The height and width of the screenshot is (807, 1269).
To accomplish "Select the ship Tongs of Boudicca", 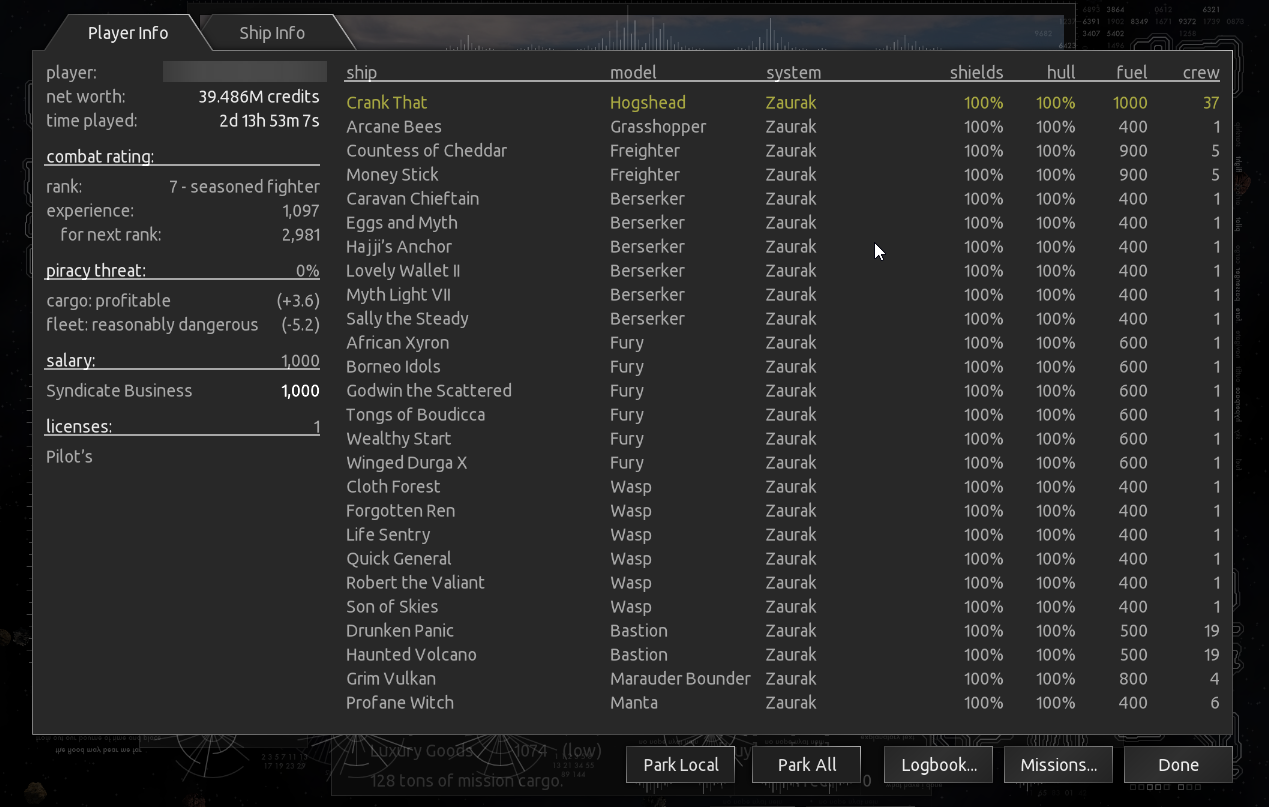I will click(783, 415).
